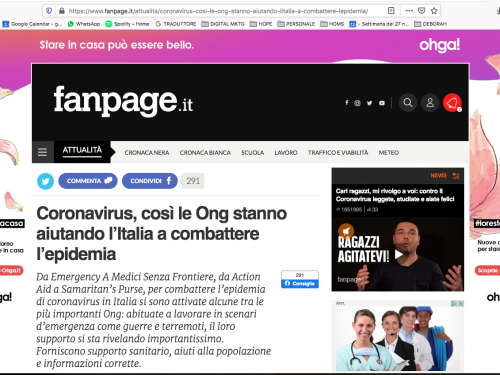Click the AdChoices icon on ad
The image size is (500, 375).
[x=454, y=303]
